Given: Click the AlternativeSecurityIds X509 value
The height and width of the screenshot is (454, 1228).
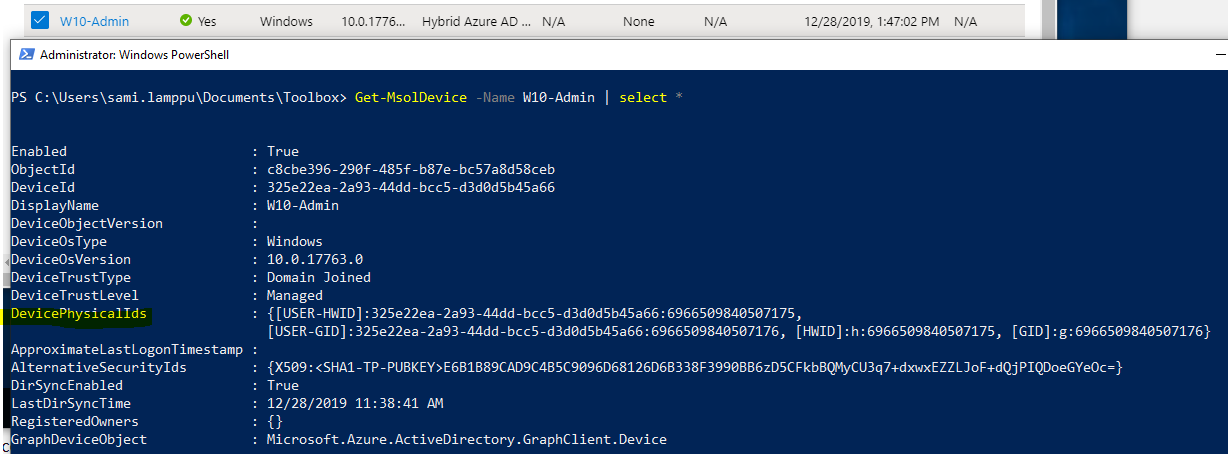Looking at the screenshot, I should (695, 368).
